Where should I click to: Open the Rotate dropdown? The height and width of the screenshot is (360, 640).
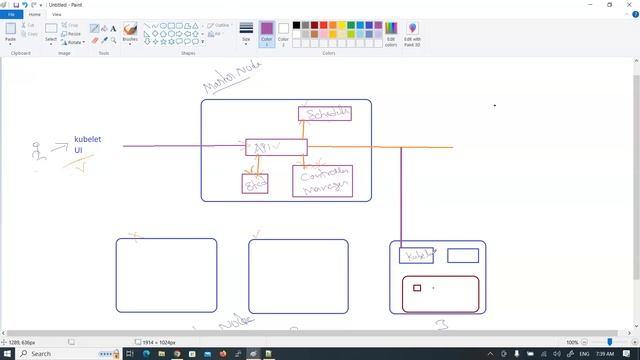[73, 42]
